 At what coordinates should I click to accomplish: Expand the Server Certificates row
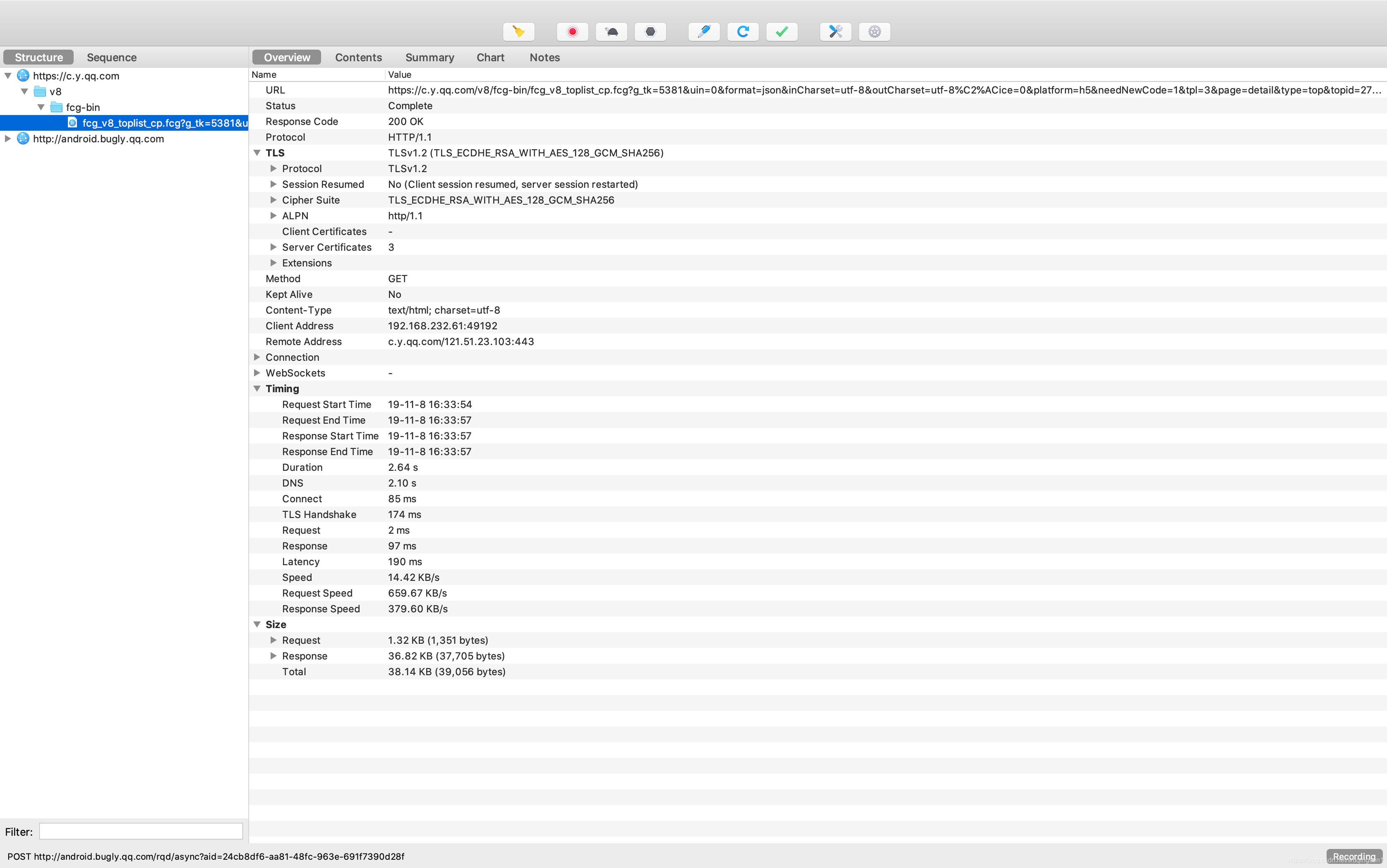pyautogui.click(x=273, y=247)
